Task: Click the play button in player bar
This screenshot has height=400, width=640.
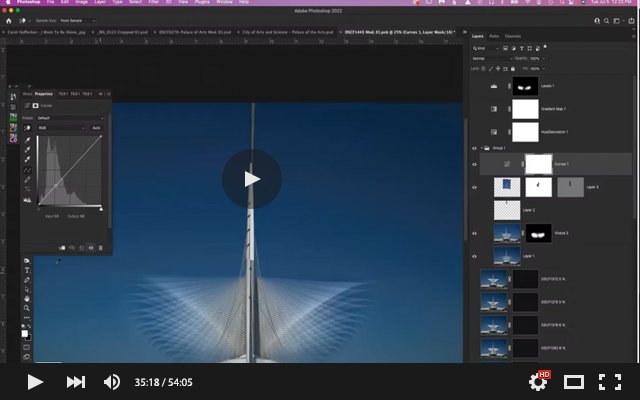Action: click(35, 382)
